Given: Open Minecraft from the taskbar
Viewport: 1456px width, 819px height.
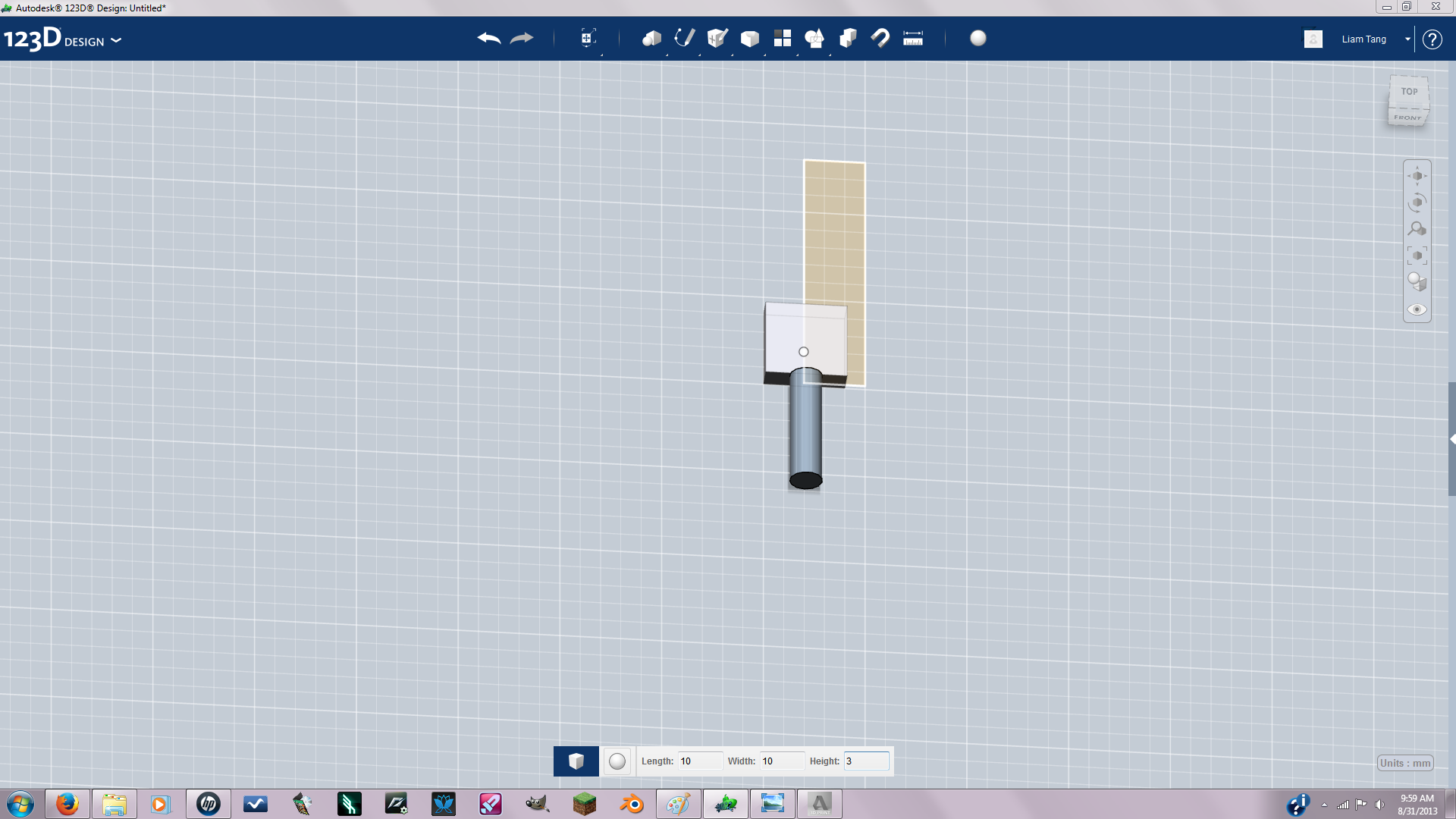Looking at the screenshot, I should click(585, 804).
